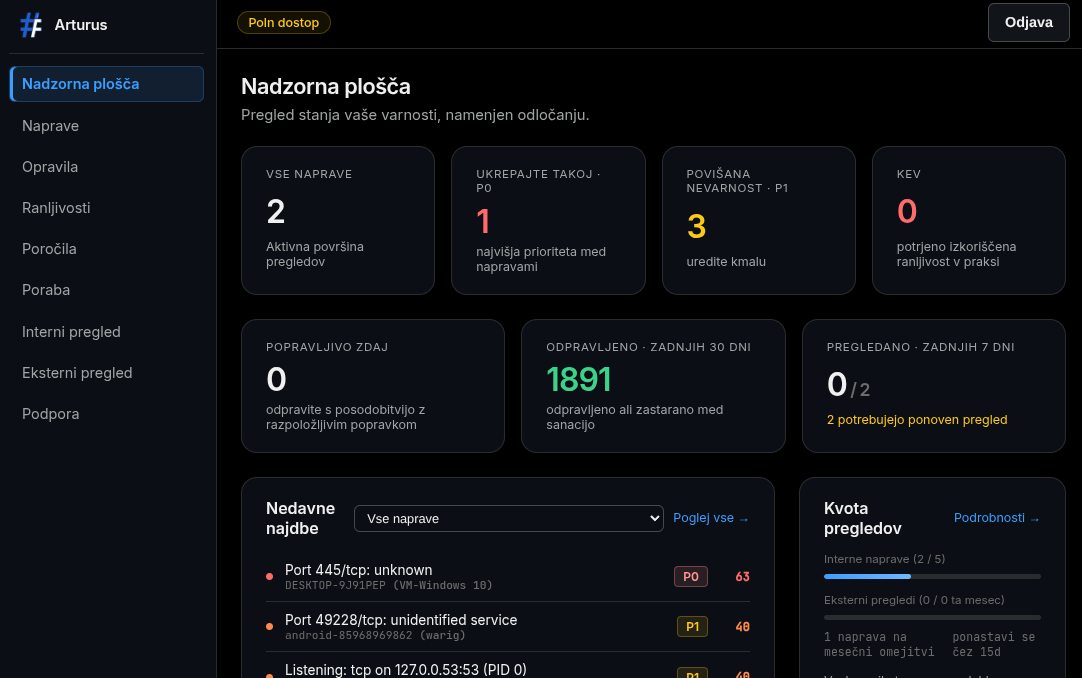The height and width of the screenshot is (678, 1082).
Task: Click the red dot beside Port 445/tcp finding
Action: pyautogui.click(x=269, y=577)
